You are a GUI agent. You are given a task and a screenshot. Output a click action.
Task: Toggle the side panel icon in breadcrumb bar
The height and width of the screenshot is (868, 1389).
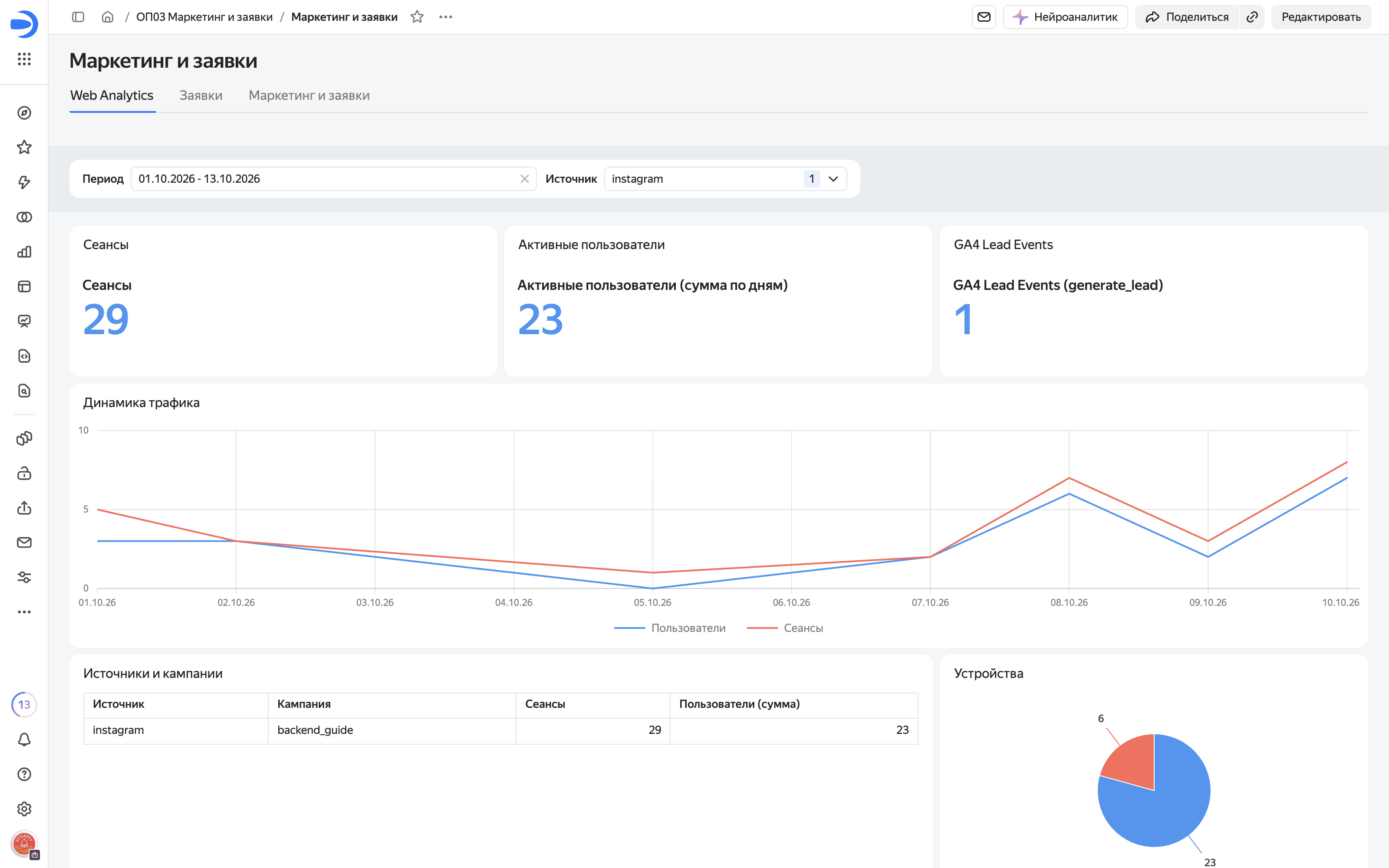coord(78,17)
